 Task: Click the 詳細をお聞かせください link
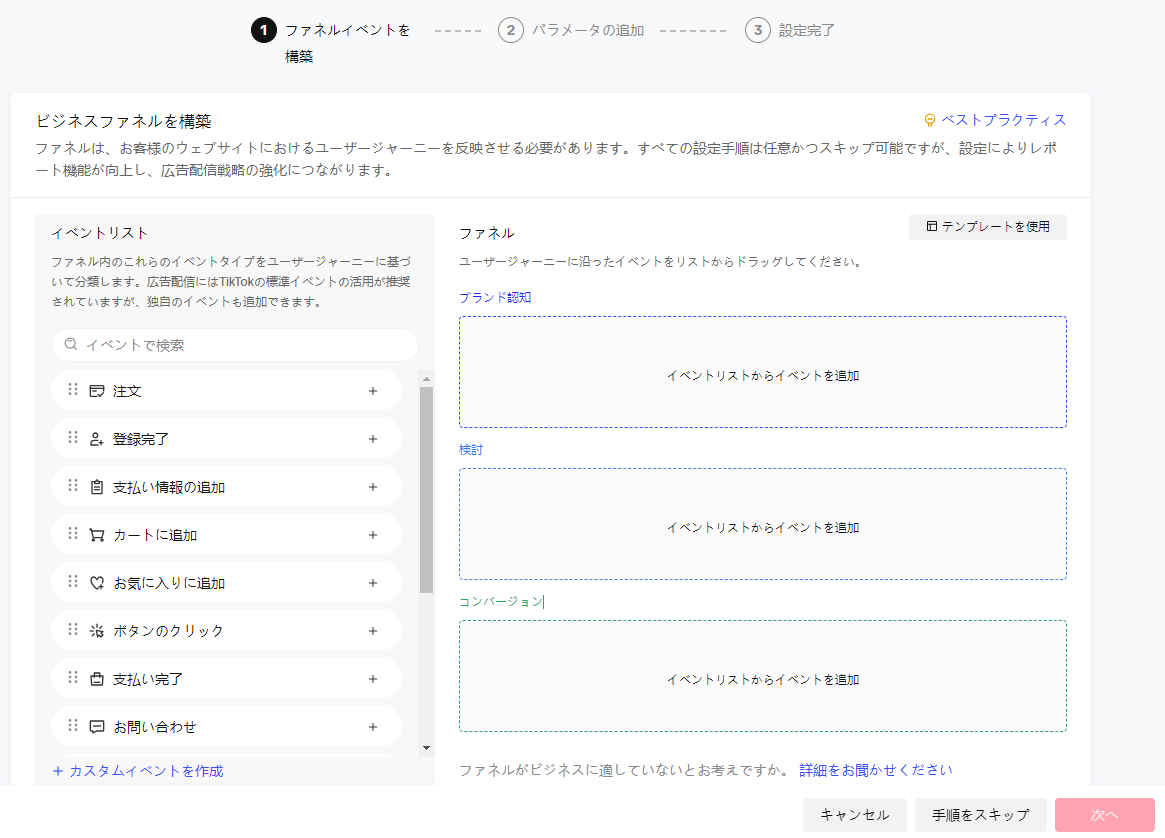tap(875, 770)
